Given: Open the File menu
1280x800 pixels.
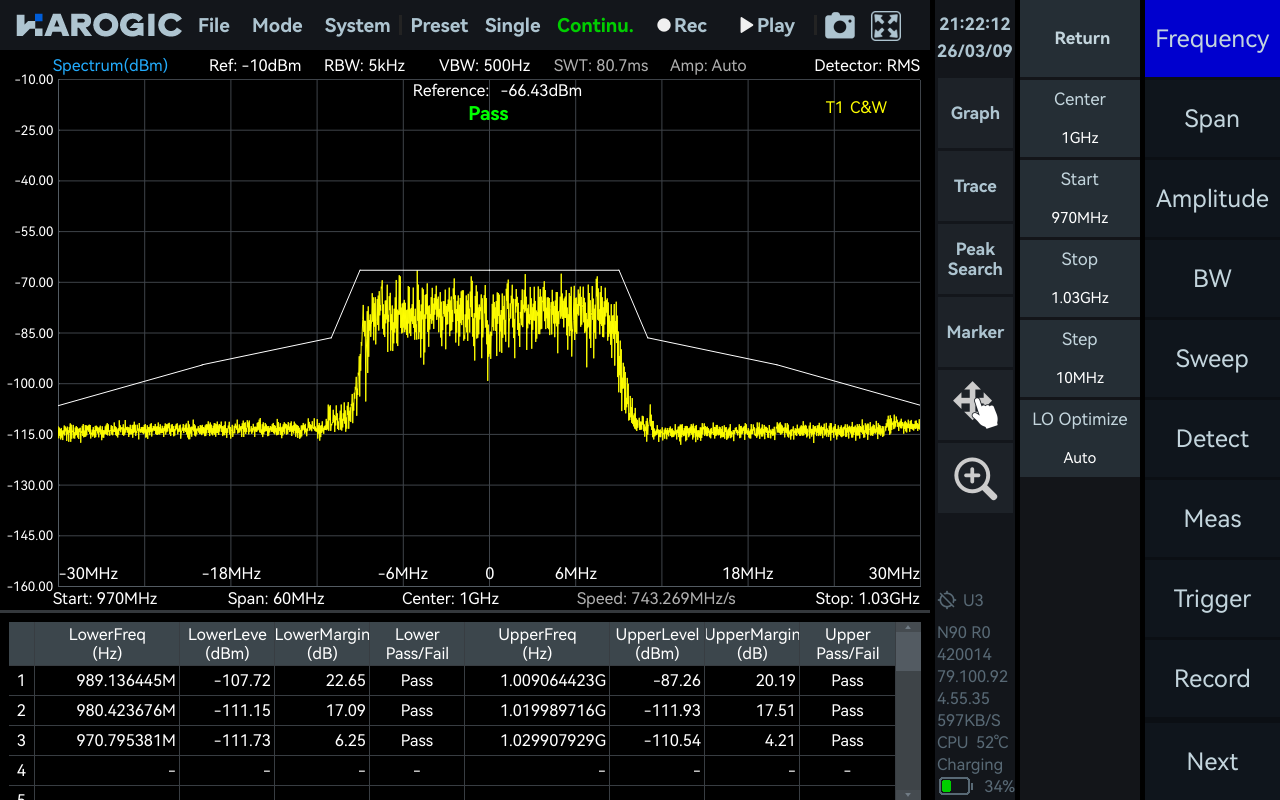Looking at the screenshot, I should pyautogui.click(x=213, y=25).
